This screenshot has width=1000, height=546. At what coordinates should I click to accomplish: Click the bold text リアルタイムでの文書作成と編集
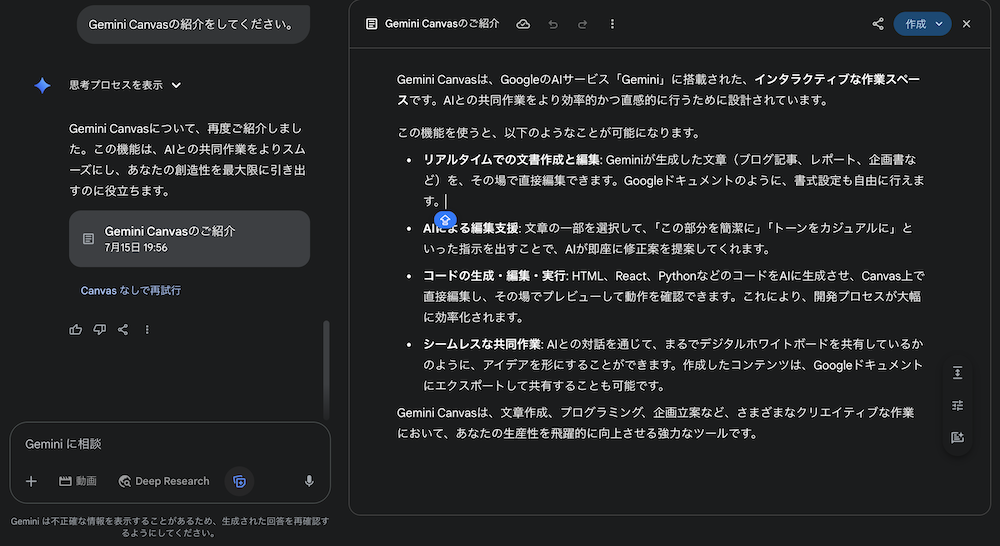[x=511, y=160]
